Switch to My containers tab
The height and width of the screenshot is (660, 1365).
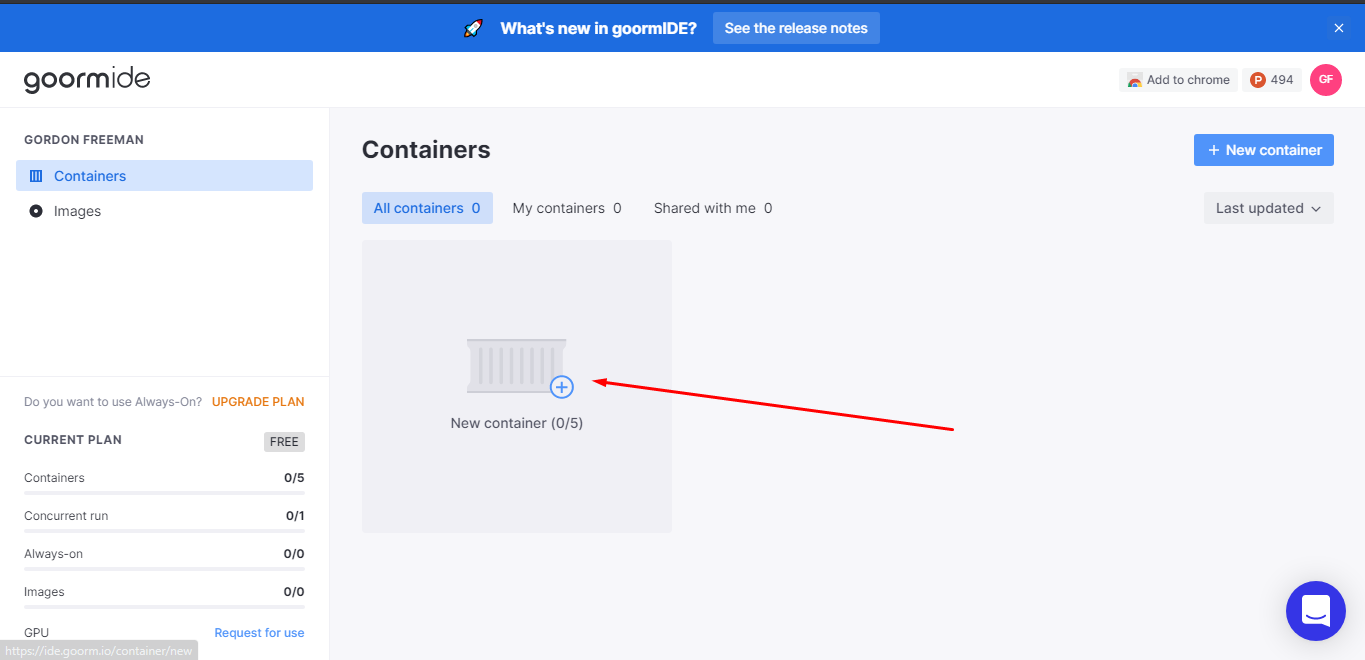(567, 208)
